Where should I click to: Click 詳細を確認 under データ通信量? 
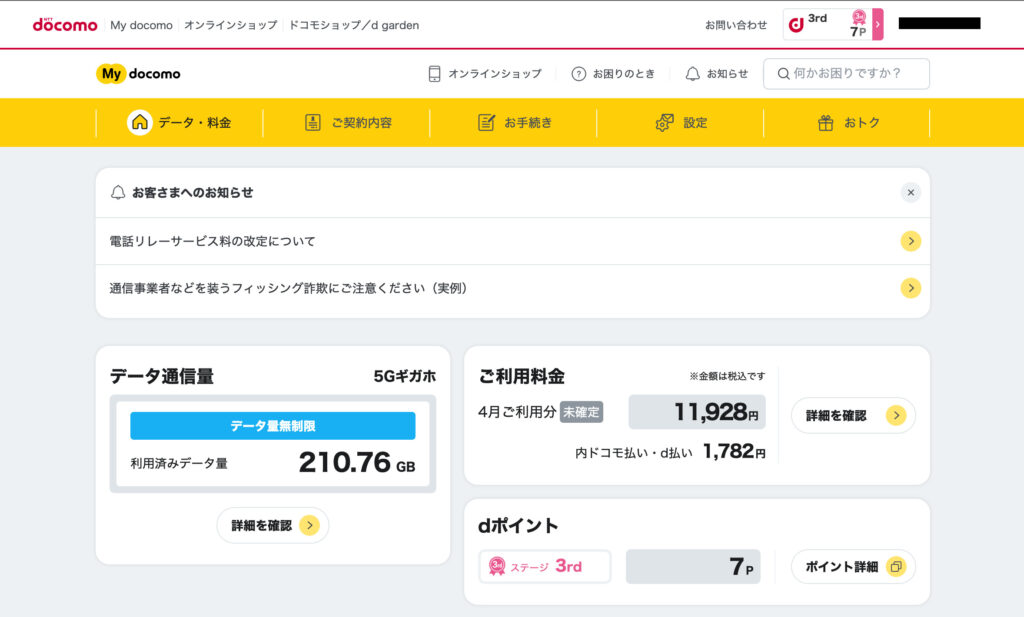pos(273,525)
